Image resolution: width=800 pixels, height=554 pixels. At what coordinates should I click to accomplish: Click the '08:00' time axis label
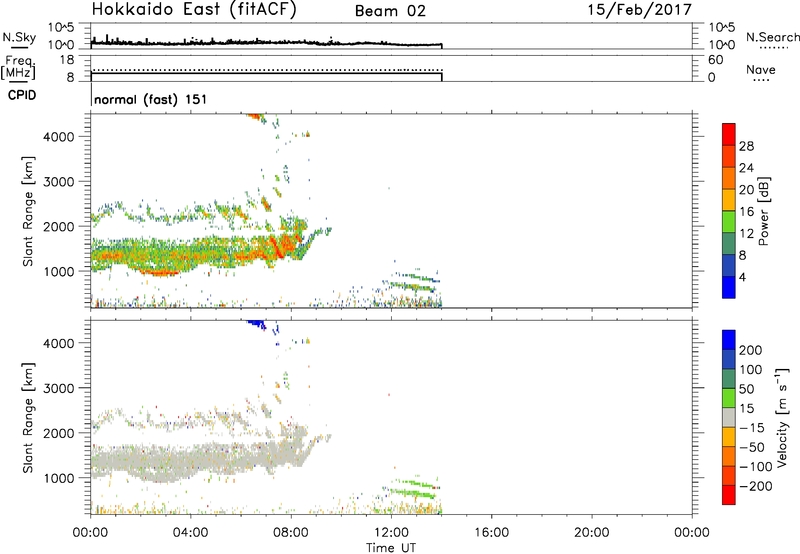291,533
